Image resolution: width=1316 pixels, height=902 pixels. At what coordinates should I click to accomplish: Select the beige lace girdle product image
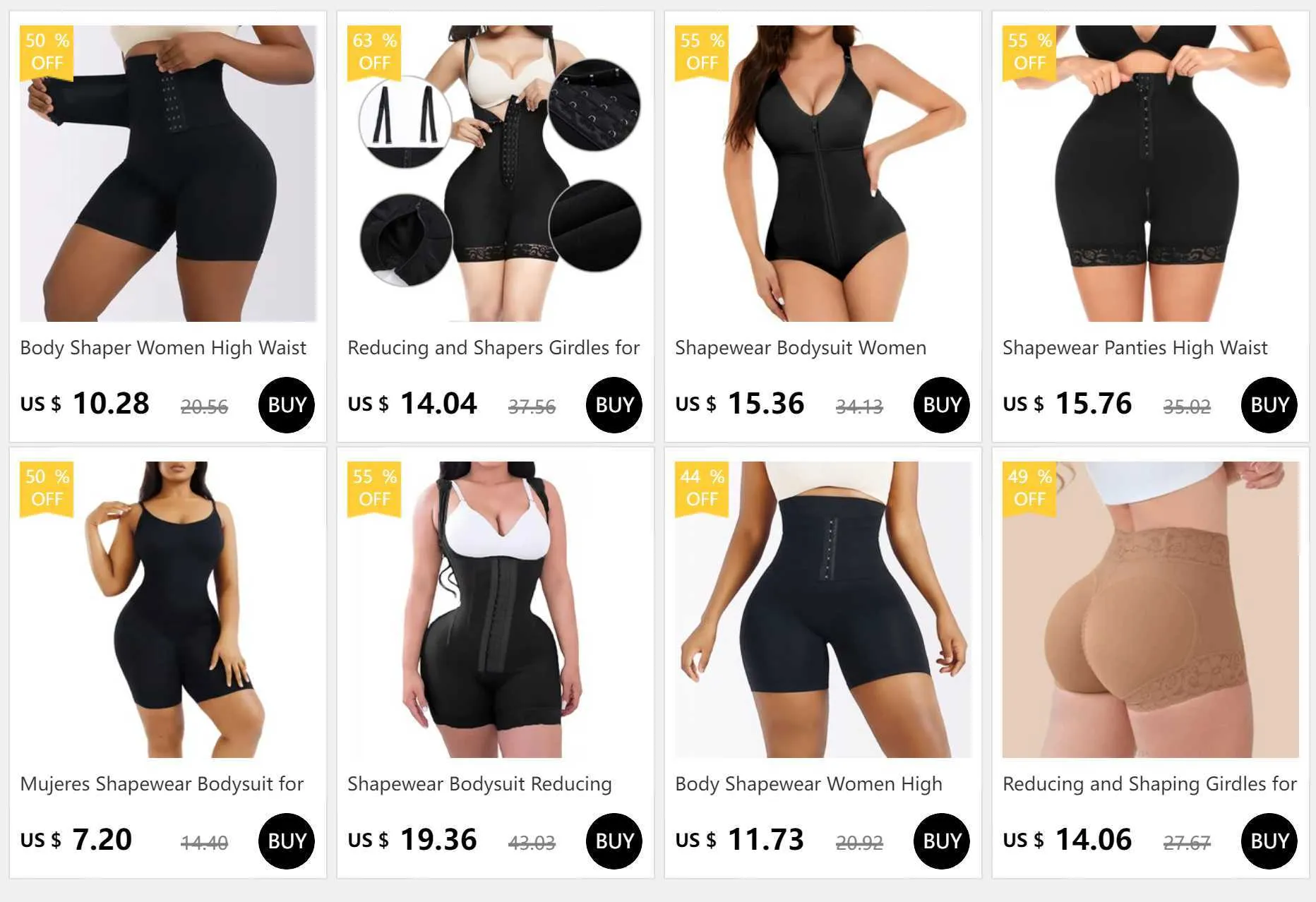point(1151,610)
